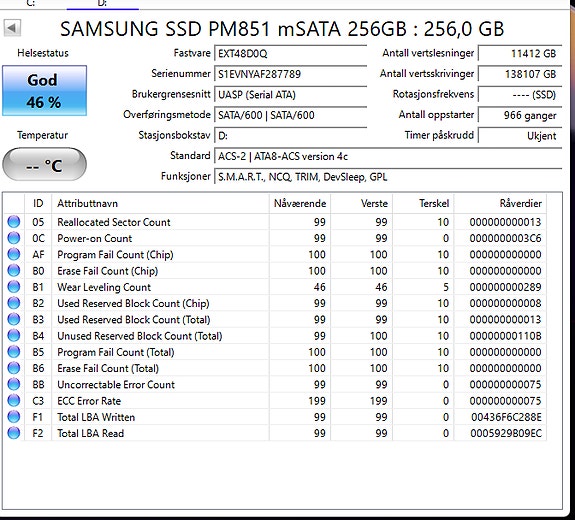Click status icon of Erase Fail Count (Chip)
The image size is (575, 520).
click(x=14, y=271)
